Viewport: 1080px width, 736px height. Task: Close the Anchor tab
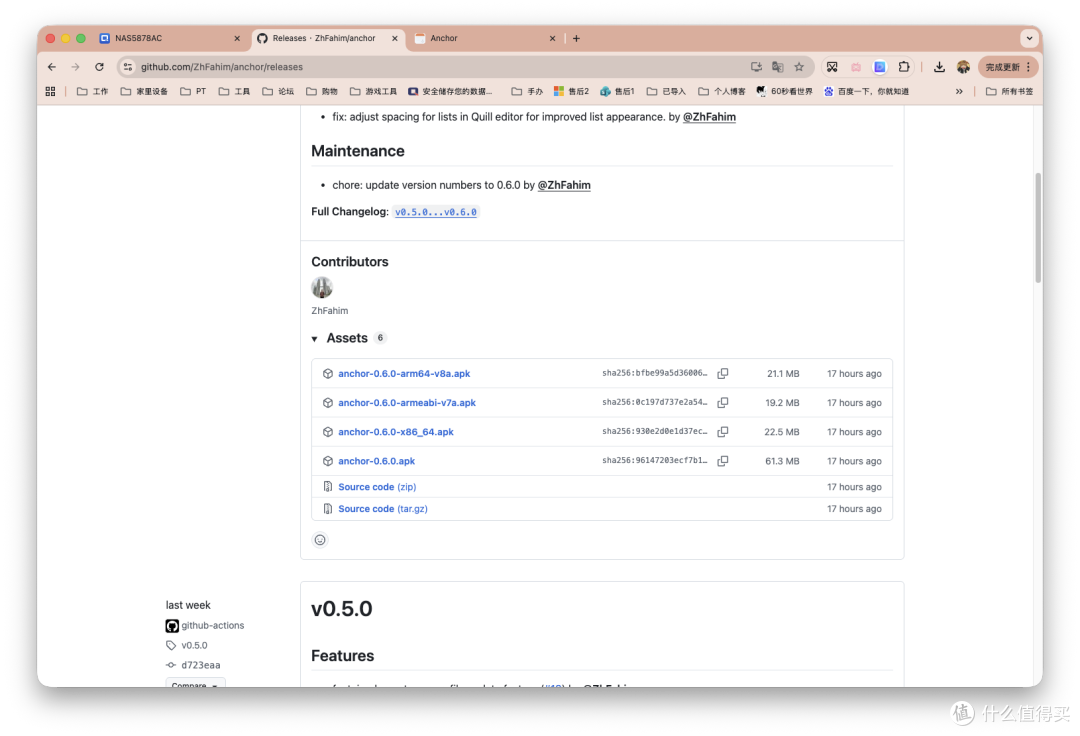[x=552, y=39]
